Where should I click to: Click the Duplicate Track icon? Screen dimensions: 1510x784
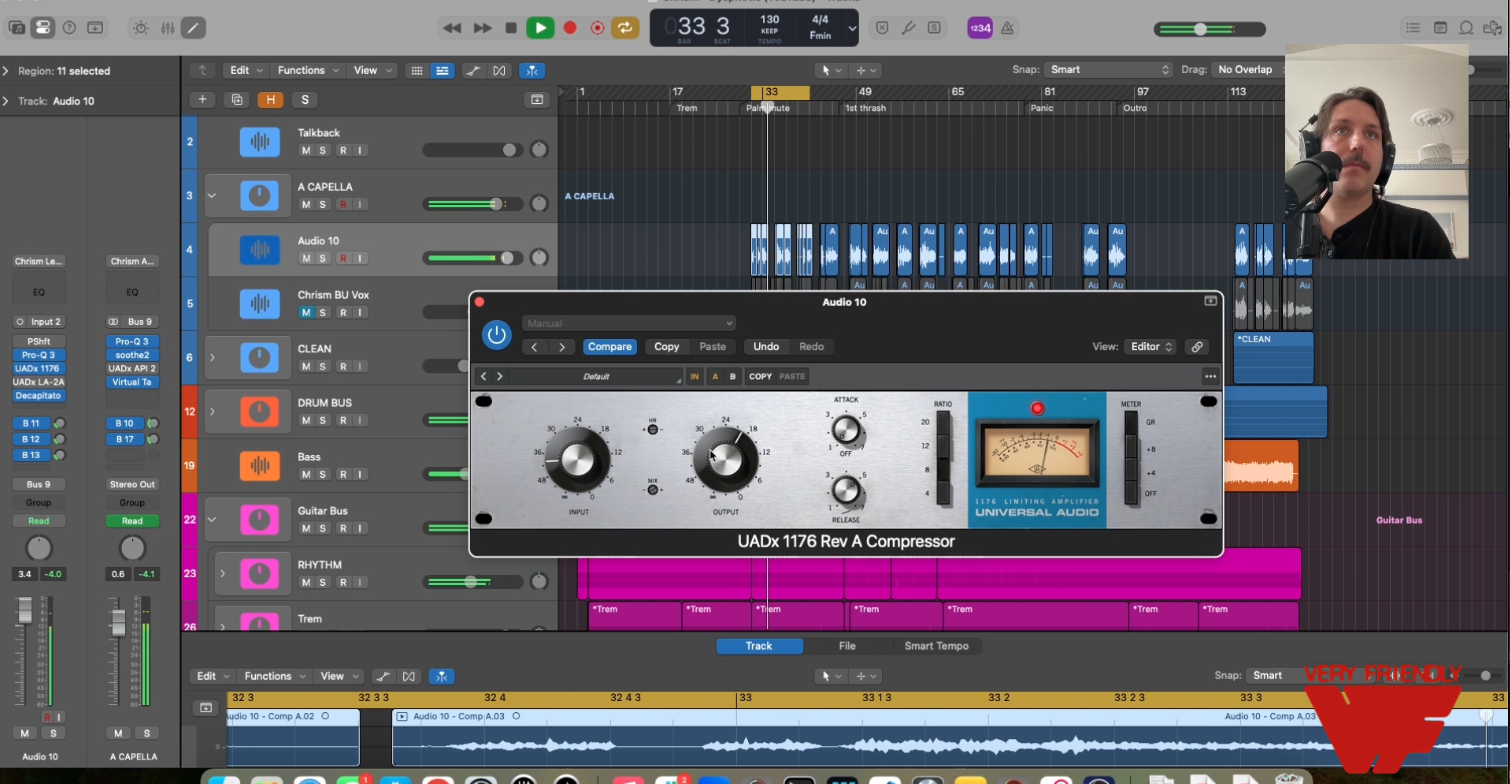237,99
